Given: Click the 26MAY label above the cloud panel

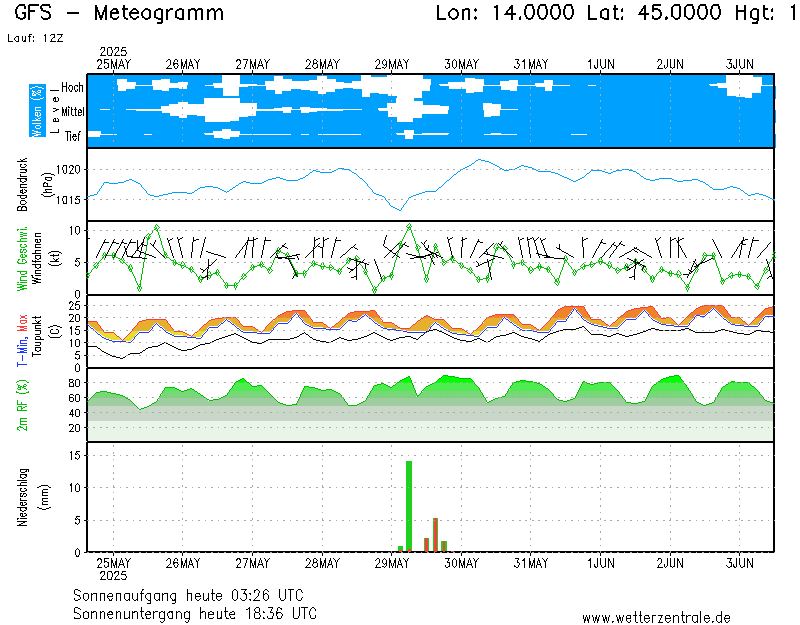Looking at the screenshot, I should (183, 65).
